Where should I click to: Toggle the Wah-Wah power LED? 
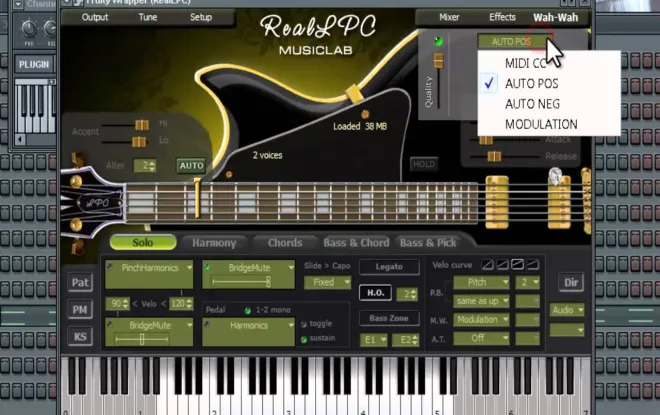pos(439,41)
